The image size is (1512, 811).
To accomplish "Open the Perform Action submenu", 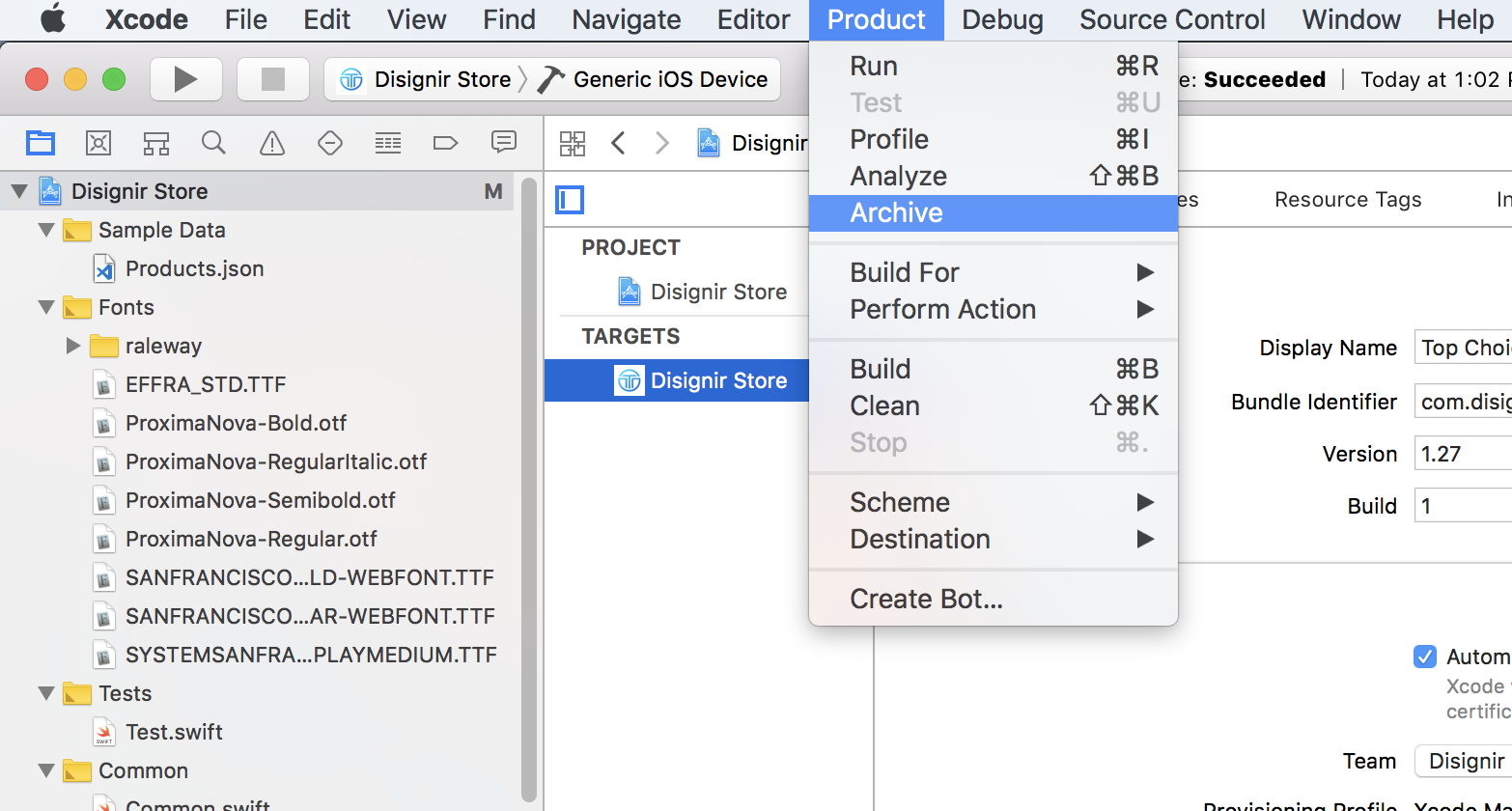I will [x=994, y=309].
